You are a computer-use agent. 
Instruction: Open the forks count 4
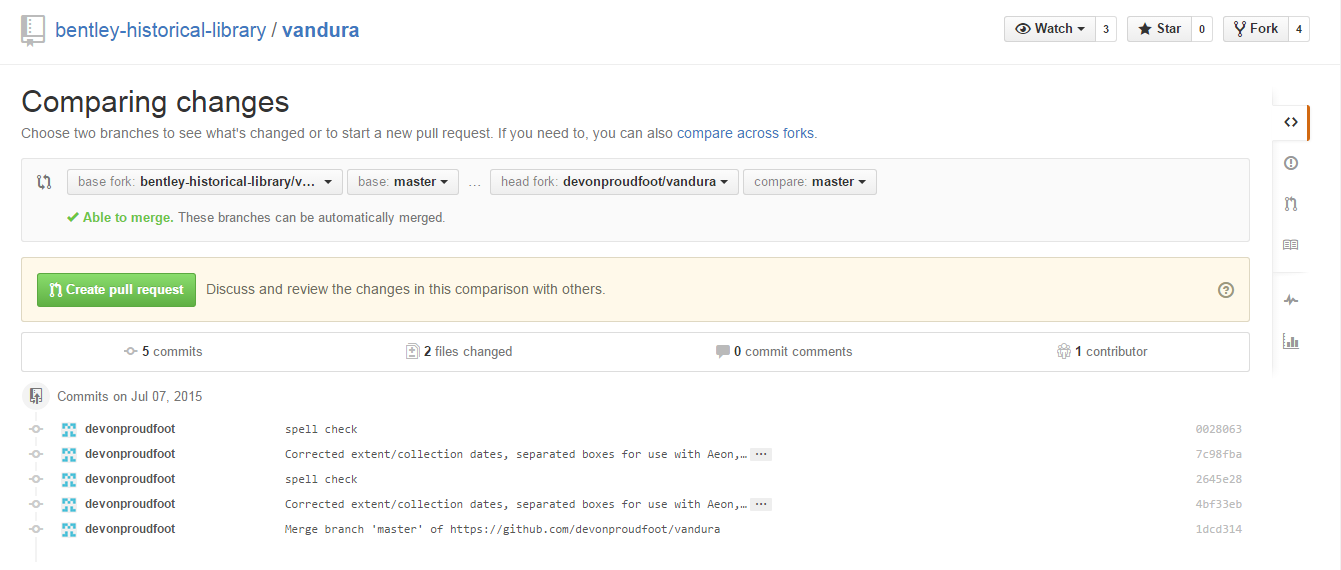[1298, 29]
